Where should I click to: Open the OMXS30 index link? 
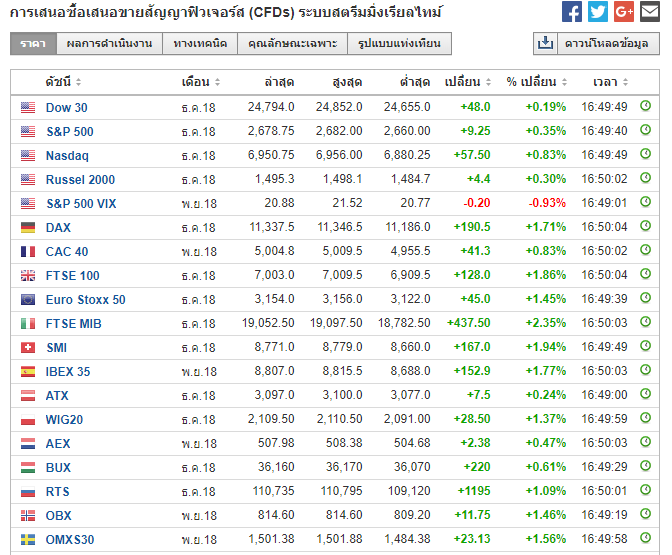tap(70, 540)
